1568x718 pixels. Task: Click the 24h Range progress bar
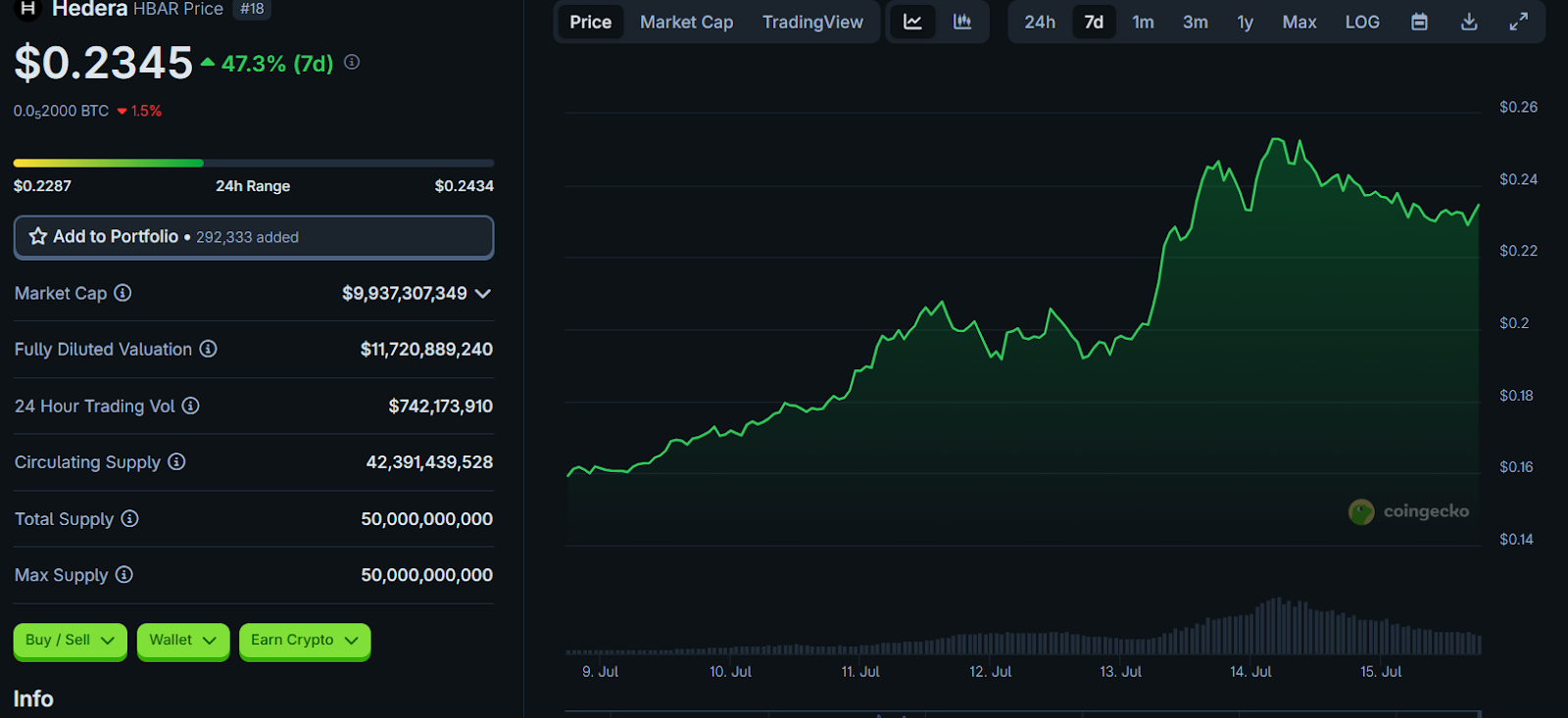tap(253, 163)
